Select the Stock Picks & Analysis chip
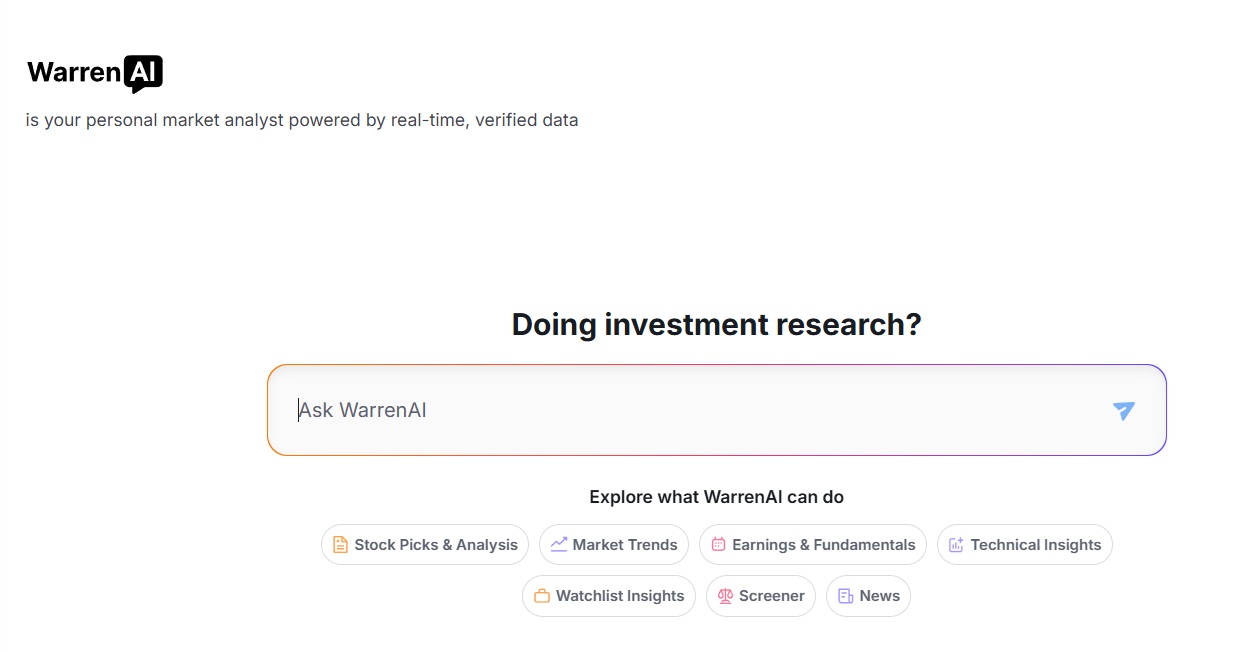Image resolution: width=1242 pixels, height=652 pixels. pos(425,545)
